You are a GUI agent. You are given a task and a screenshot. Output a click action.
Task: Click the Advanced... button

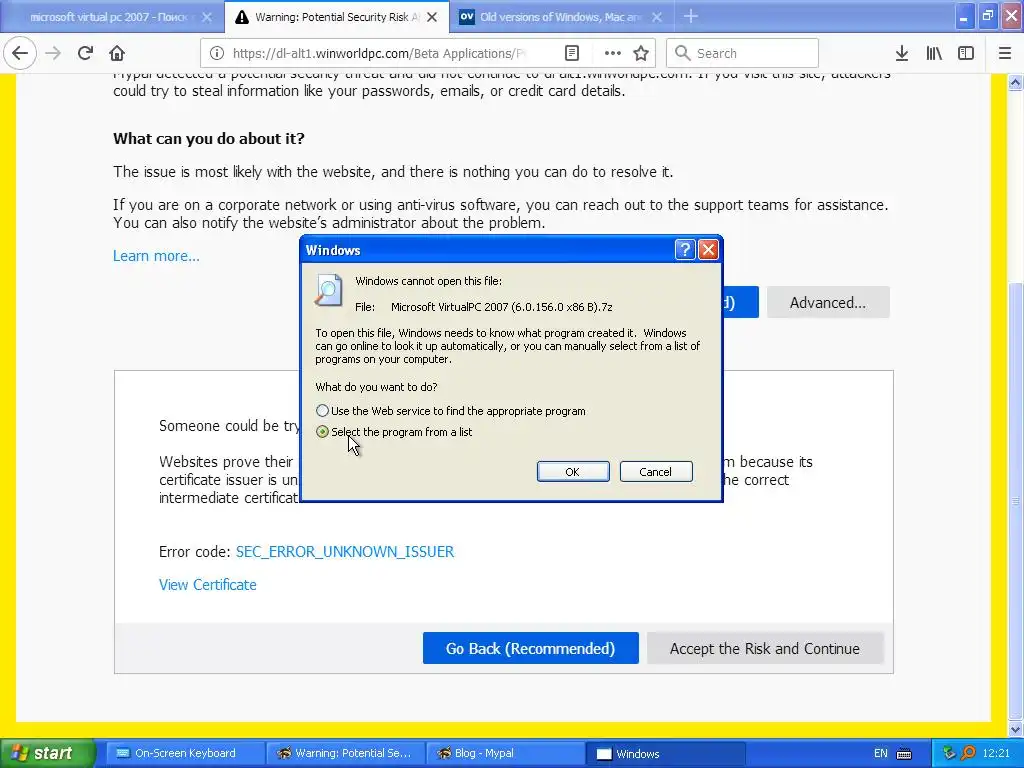coord(828,302)
